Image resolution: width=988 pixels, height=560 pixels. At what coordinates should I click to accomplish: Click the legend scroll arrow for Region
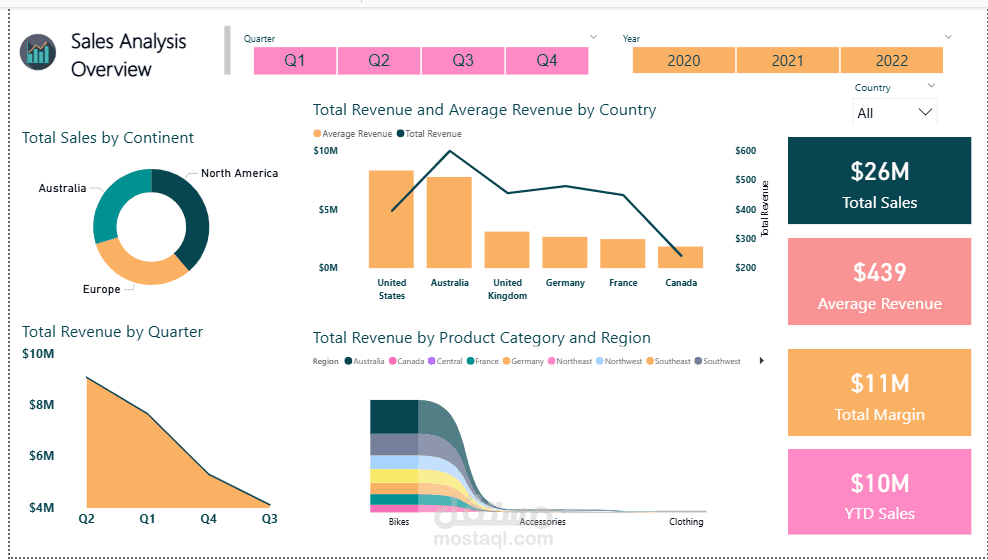point(762,361)
